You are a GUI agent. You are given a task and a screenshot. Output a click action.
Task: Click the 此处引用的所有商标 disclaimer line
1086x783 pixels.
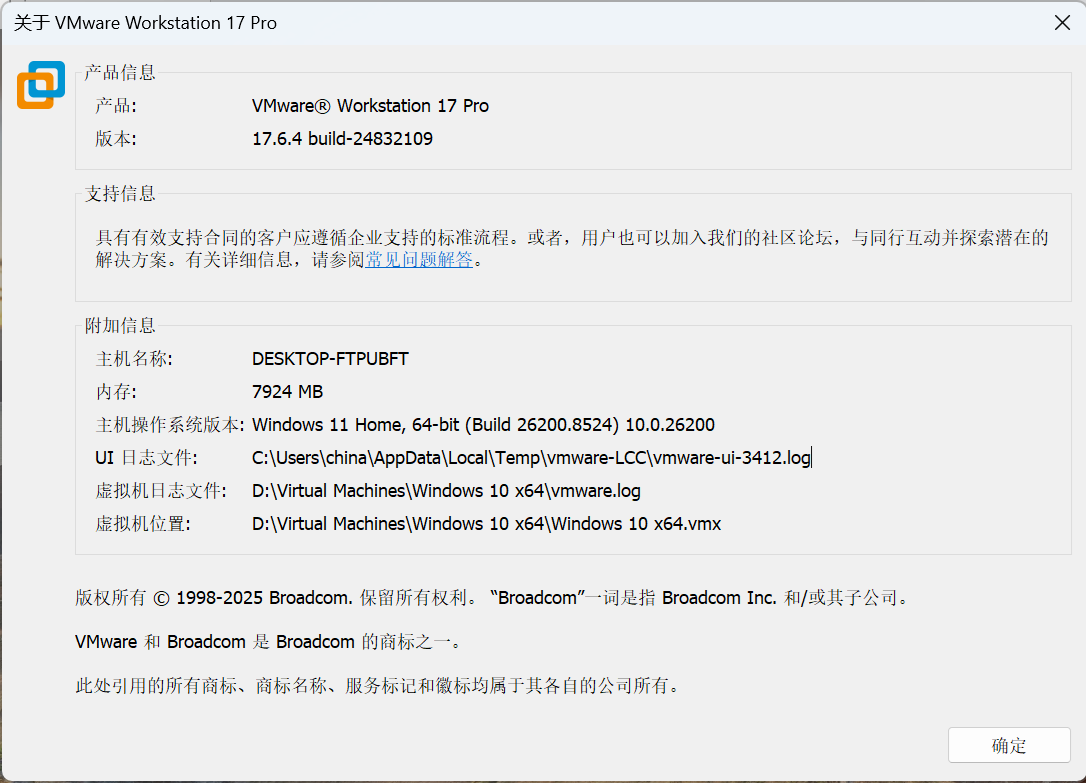pos(379,685)
